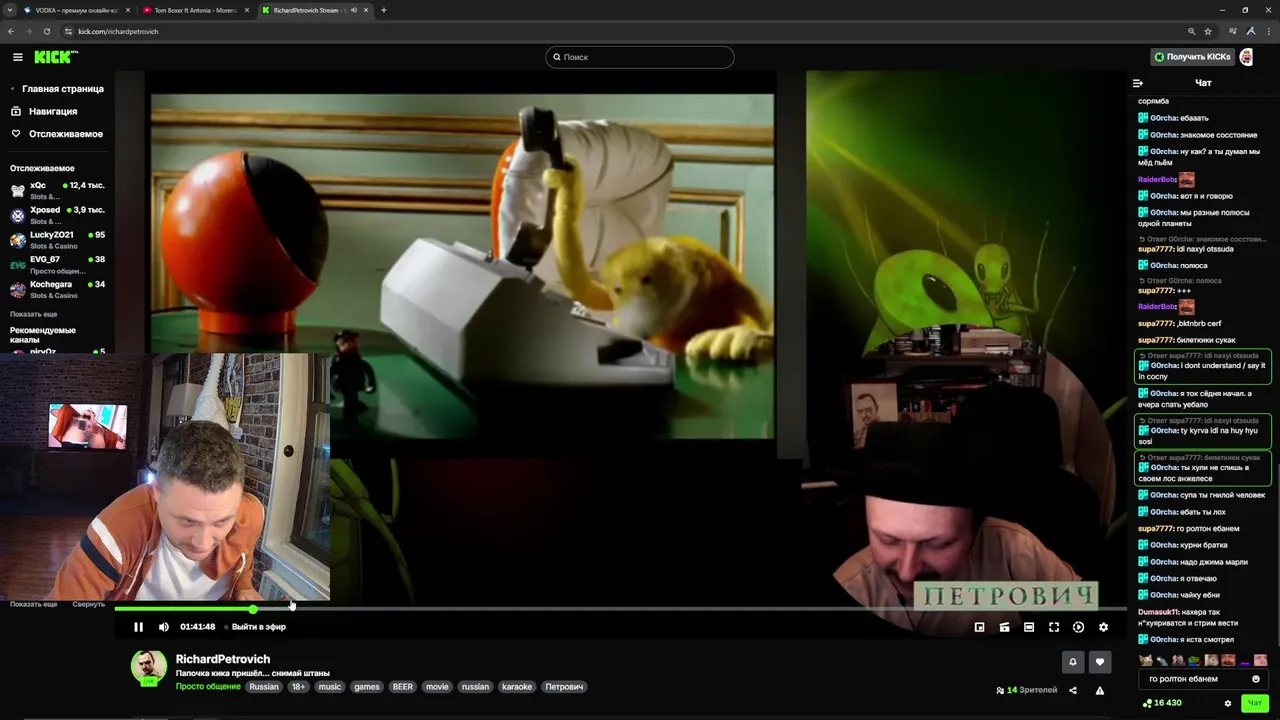Click the playback speed circular icon

1078,627
